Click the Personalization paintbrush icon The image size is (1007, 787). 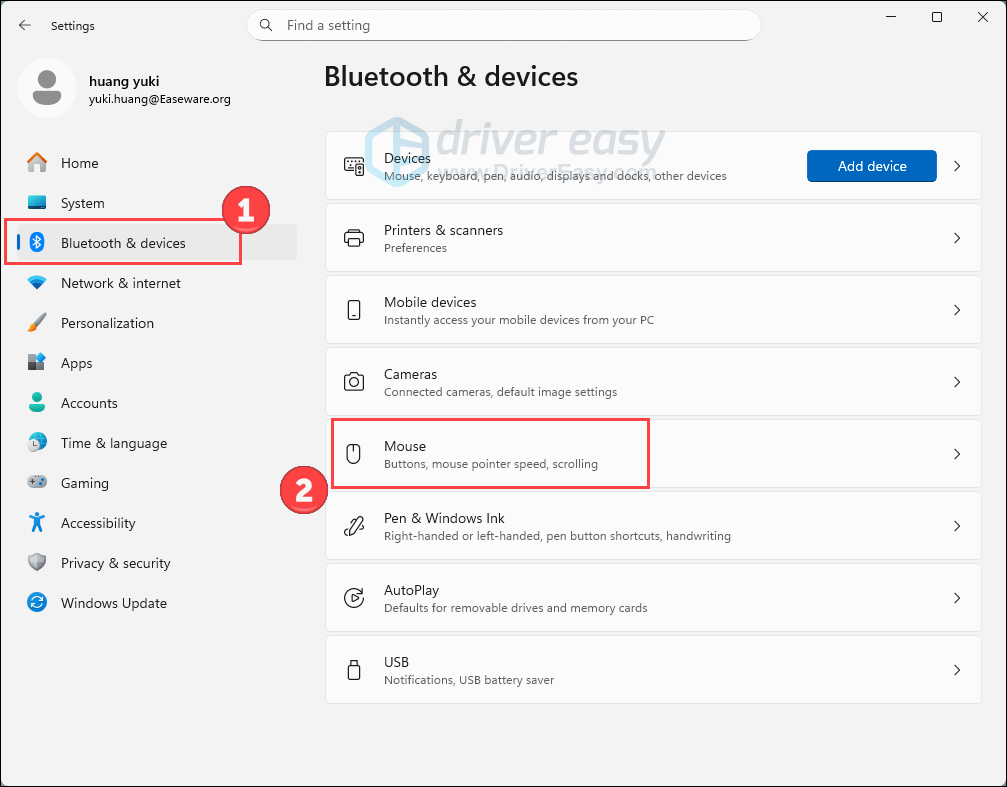[37, 323]
